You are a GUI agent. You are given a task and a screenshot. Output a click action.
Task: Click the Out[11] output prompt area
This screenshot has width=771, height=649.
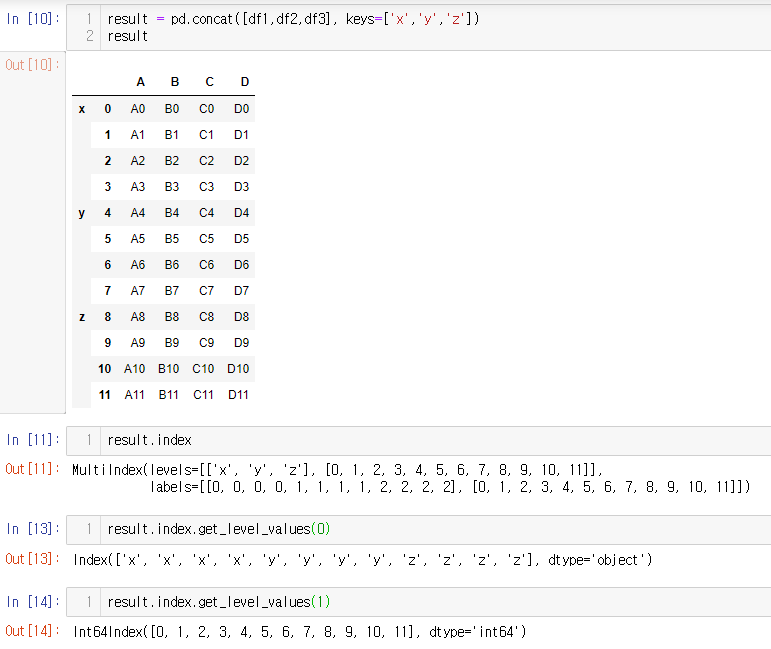coord(32,469)
